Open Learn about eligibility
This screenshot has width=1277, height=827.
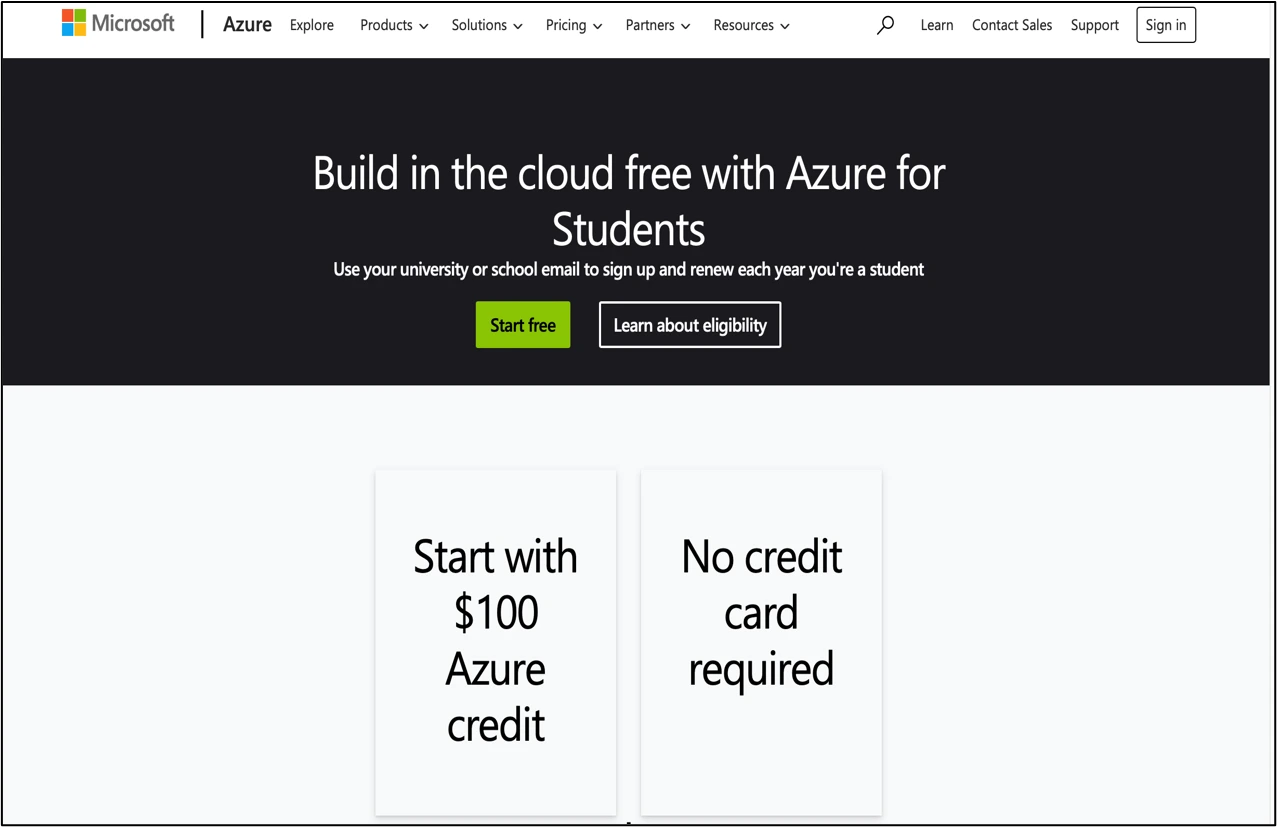pos(689,324)
